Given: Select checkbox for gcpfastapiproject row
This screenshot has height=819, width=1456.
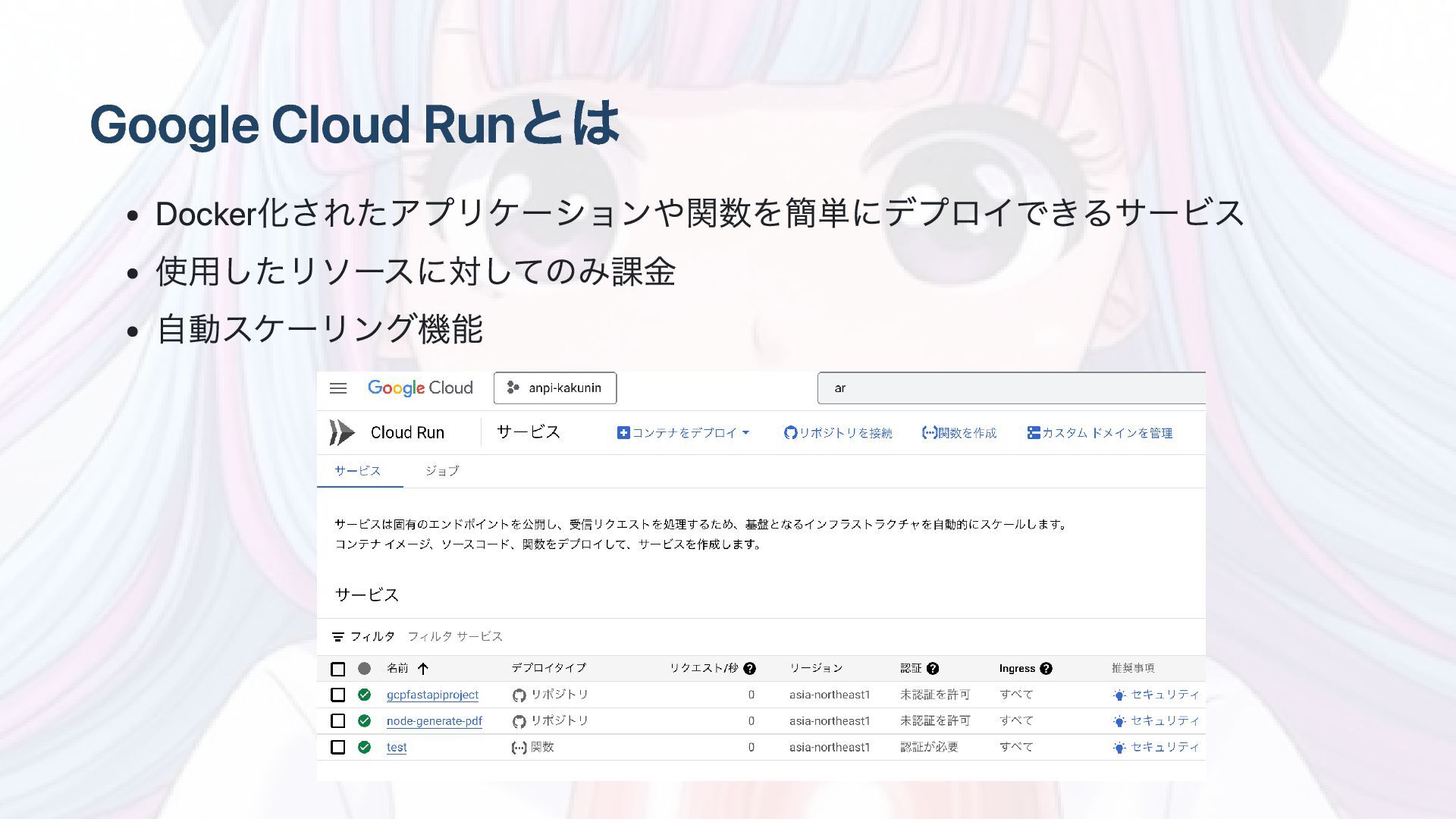Looking at the screenshot, I should pos(338,695).
